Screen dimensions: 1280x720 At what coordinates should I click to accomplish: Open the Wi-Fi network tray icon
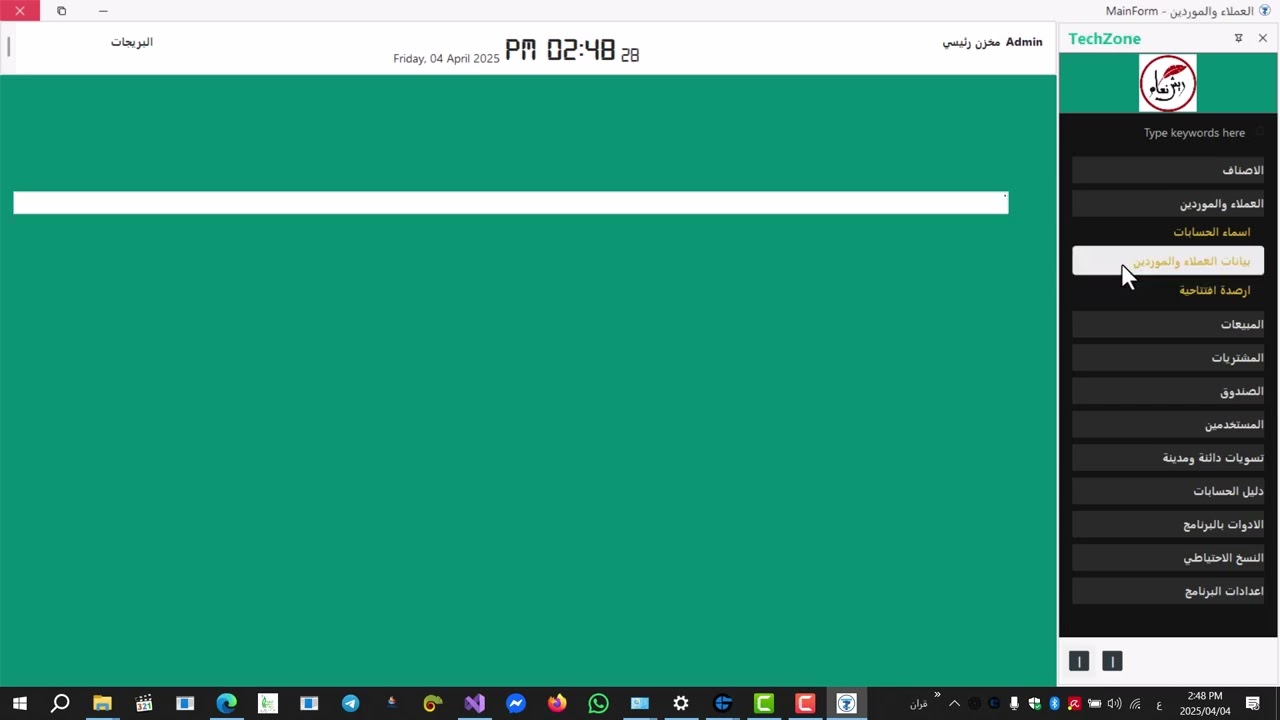pos(1135,704)
